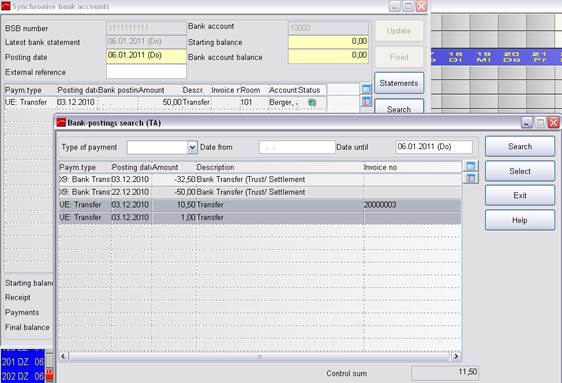Open Help in Bank-postings search
Screen dimensions: 562x383
(520, 220)
